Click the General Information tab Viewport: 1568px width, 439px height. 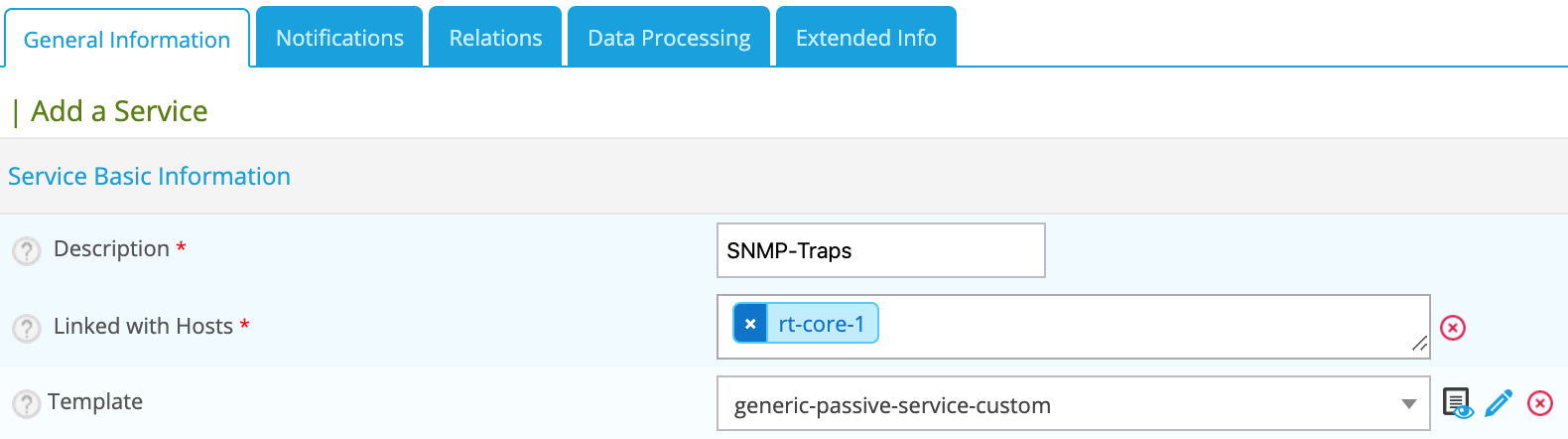tap(127, 40)
